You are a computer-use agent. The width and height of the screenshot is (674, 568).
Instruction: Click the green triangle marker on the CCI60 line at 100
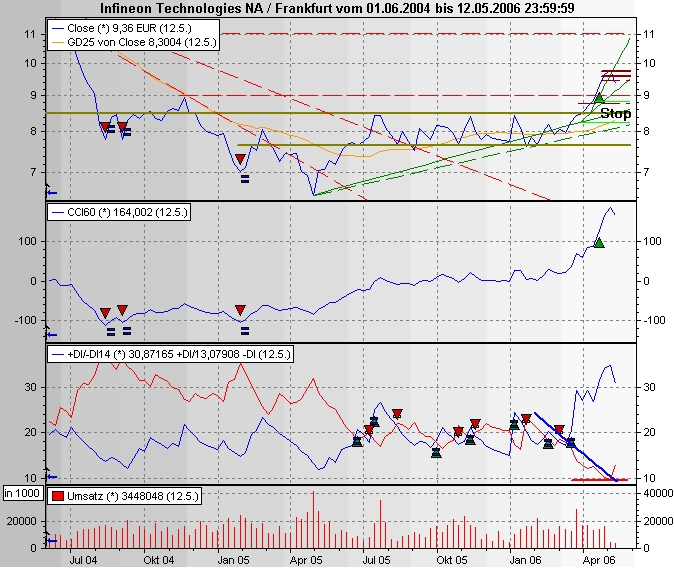click(599, 243)
